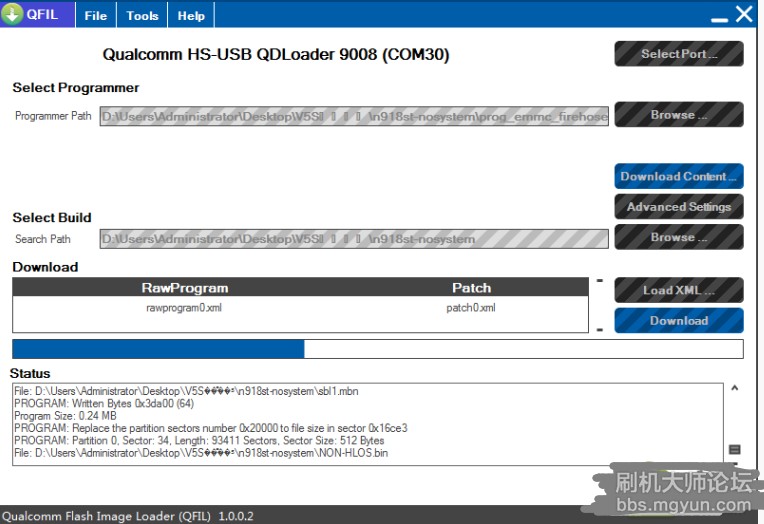Click the NON-HLOS.bin file line in status log
Image resolution: width=764 pixels, height=524 pixels.
(201, 453)
